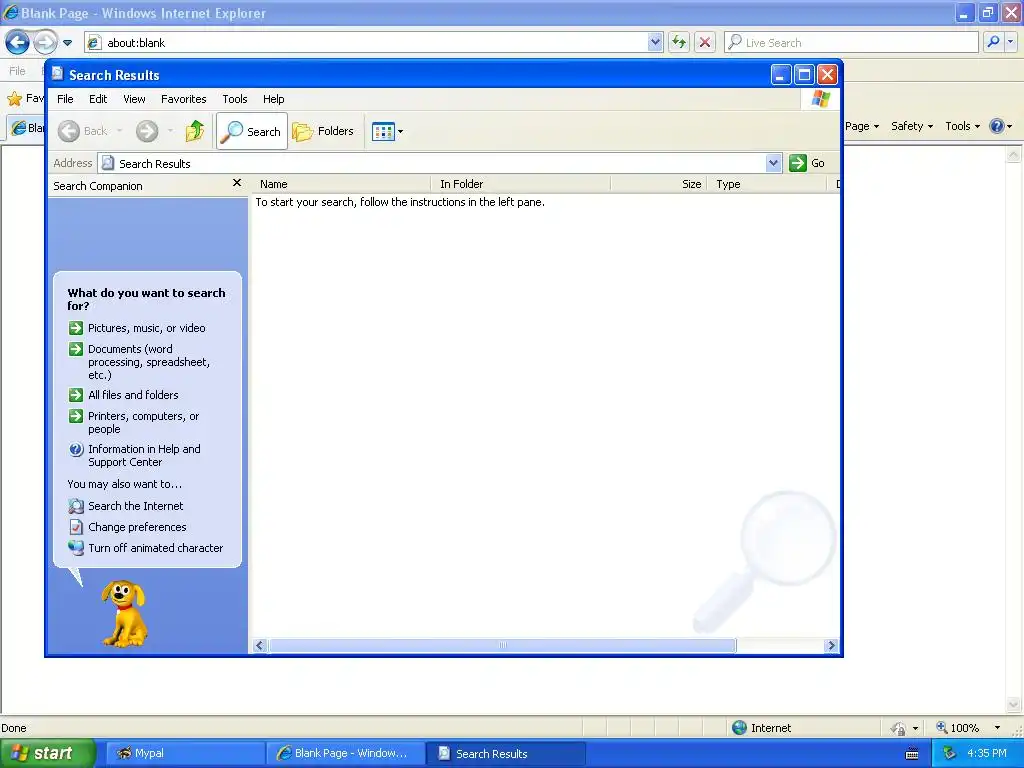Screen dimensions: 1024x768
Task: Click the IE Refresh icon
Action: pos(679,42)
